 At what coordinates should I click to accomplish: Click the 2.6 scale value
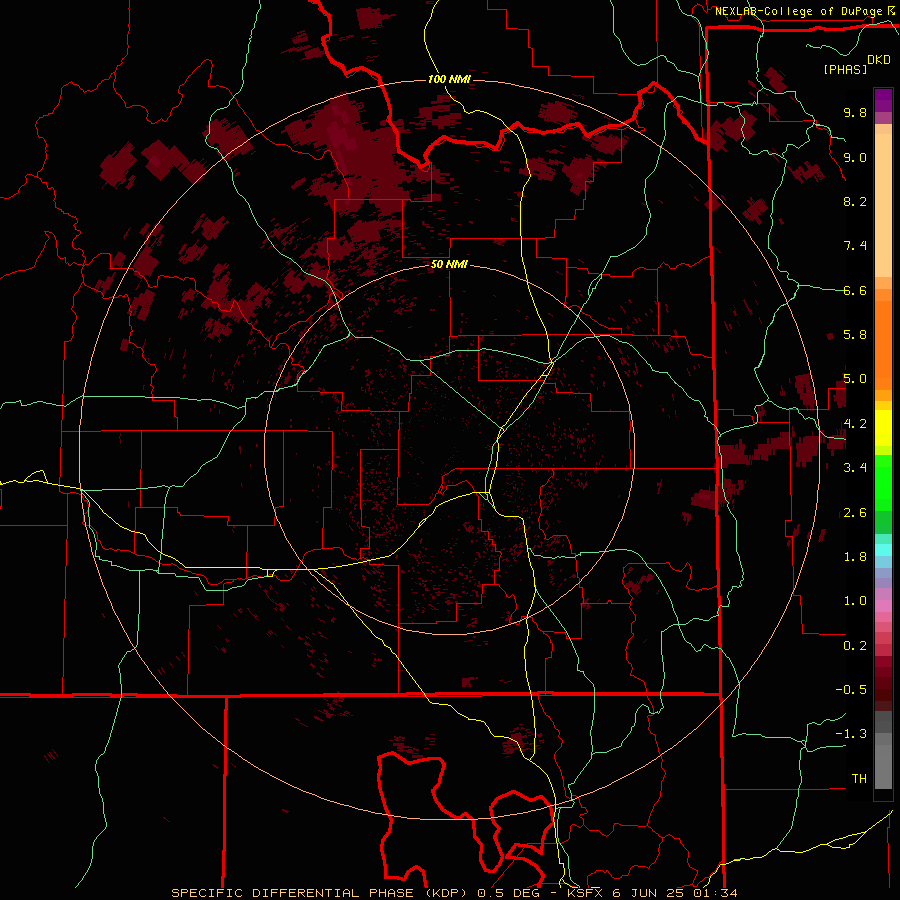coord(855,513)
